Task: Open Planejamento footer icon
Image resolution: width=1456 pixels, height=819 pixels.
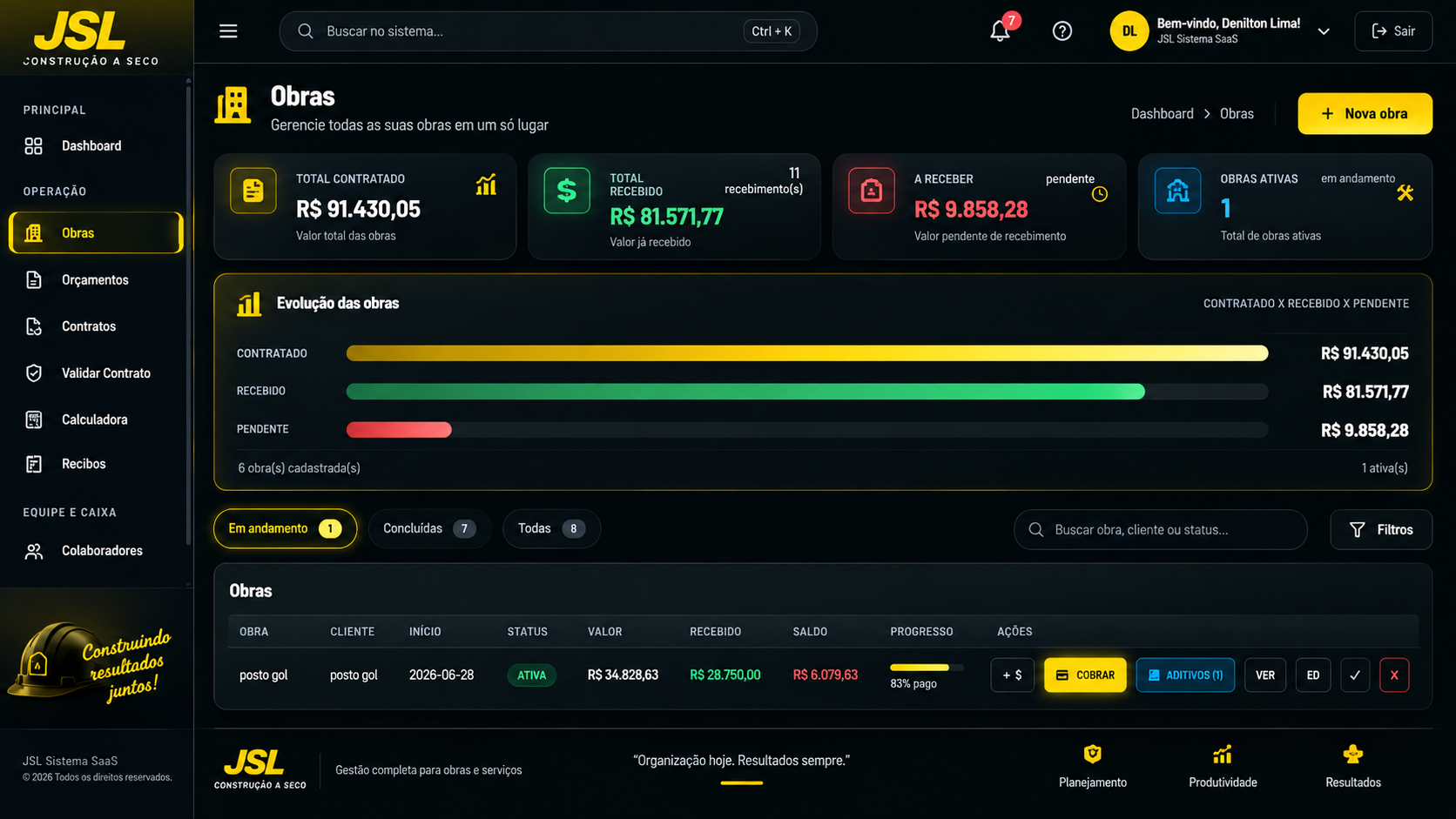Action: pos(1092,766)
